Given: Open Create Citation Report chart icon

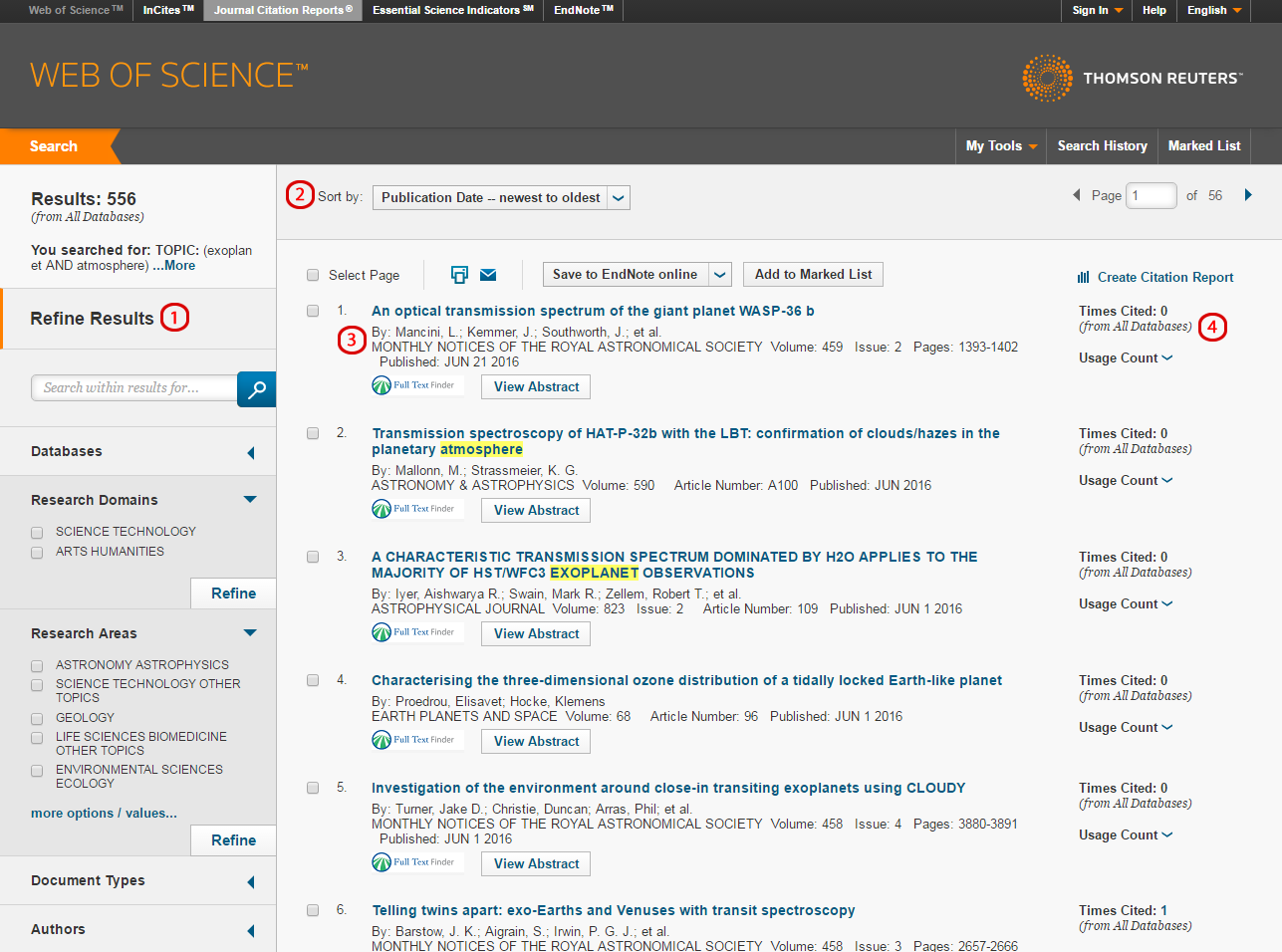Looking at the screenshot, I should coord(1084,278).
